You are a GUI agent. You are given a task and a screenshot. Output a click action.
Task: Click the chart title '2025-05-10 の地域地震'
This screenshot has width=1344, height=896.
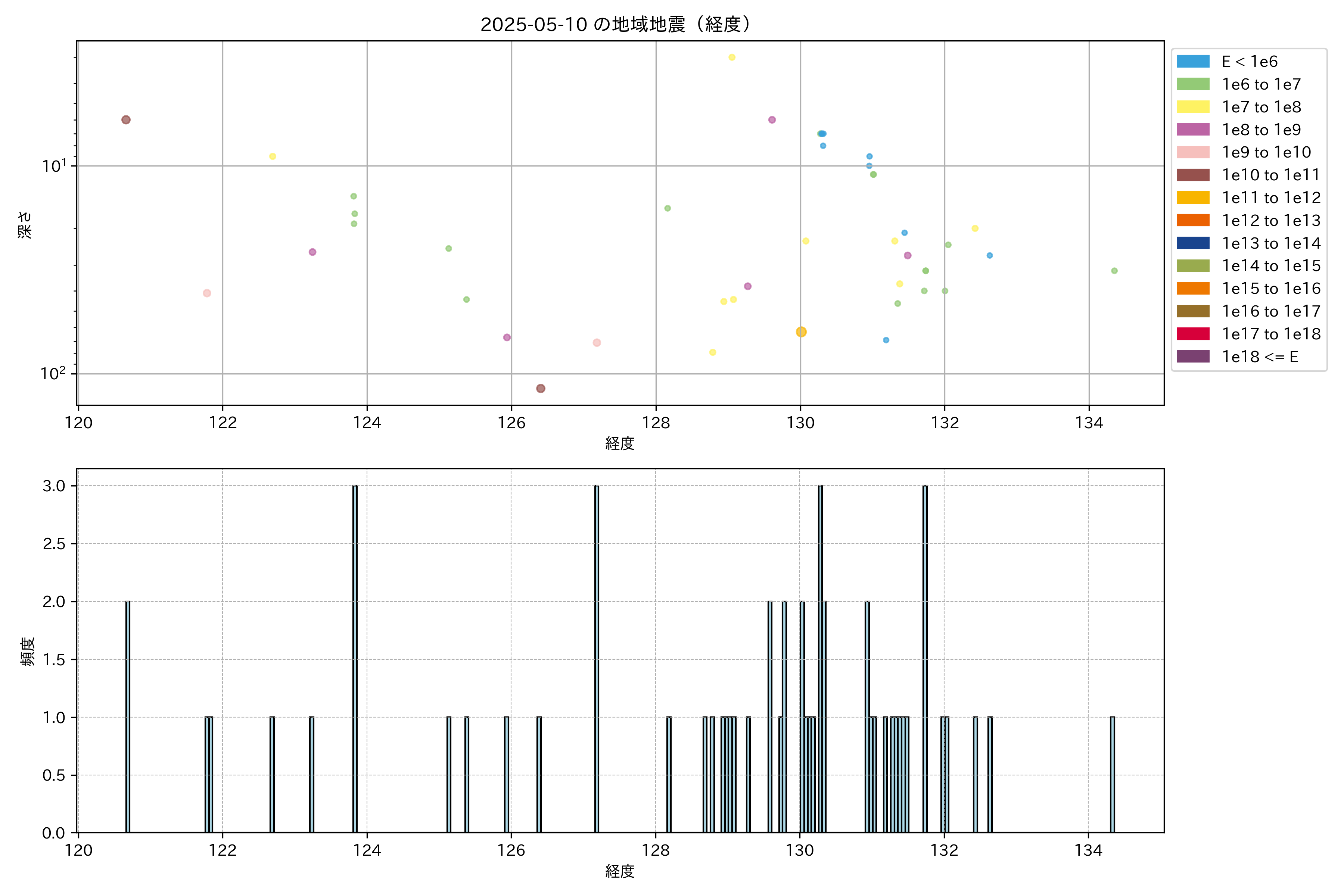pos(615,25)
